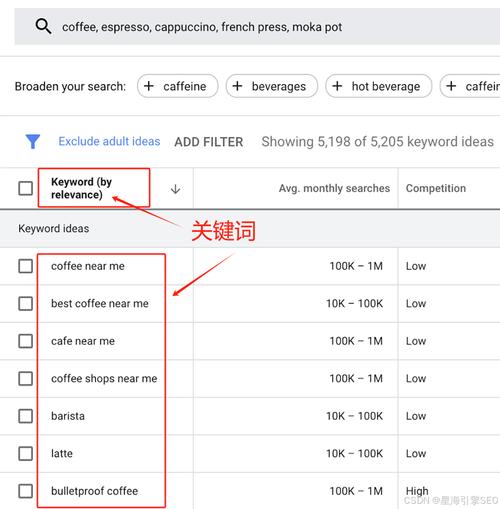Click the search magnifier icon

tap(43, 26)
